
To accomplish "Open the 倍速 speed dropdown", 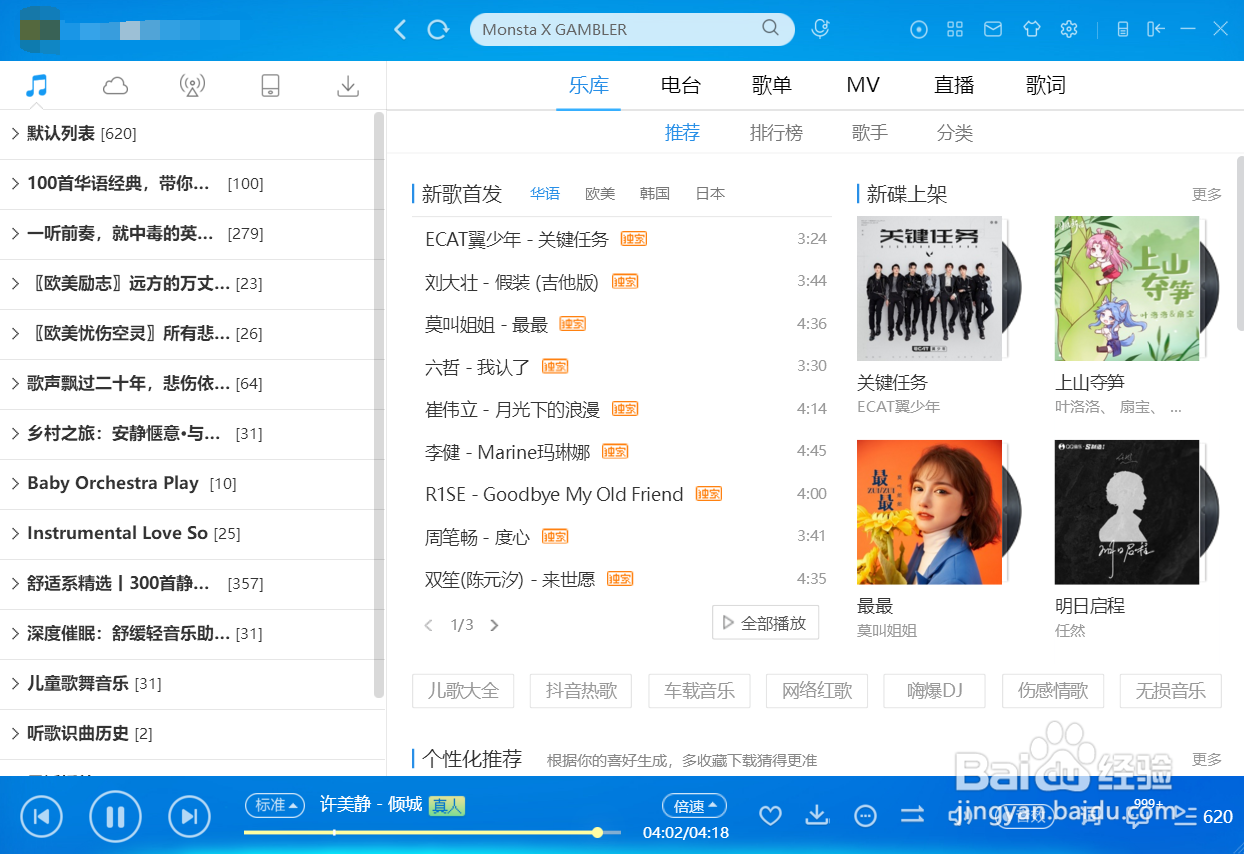I will coord(694,806).
